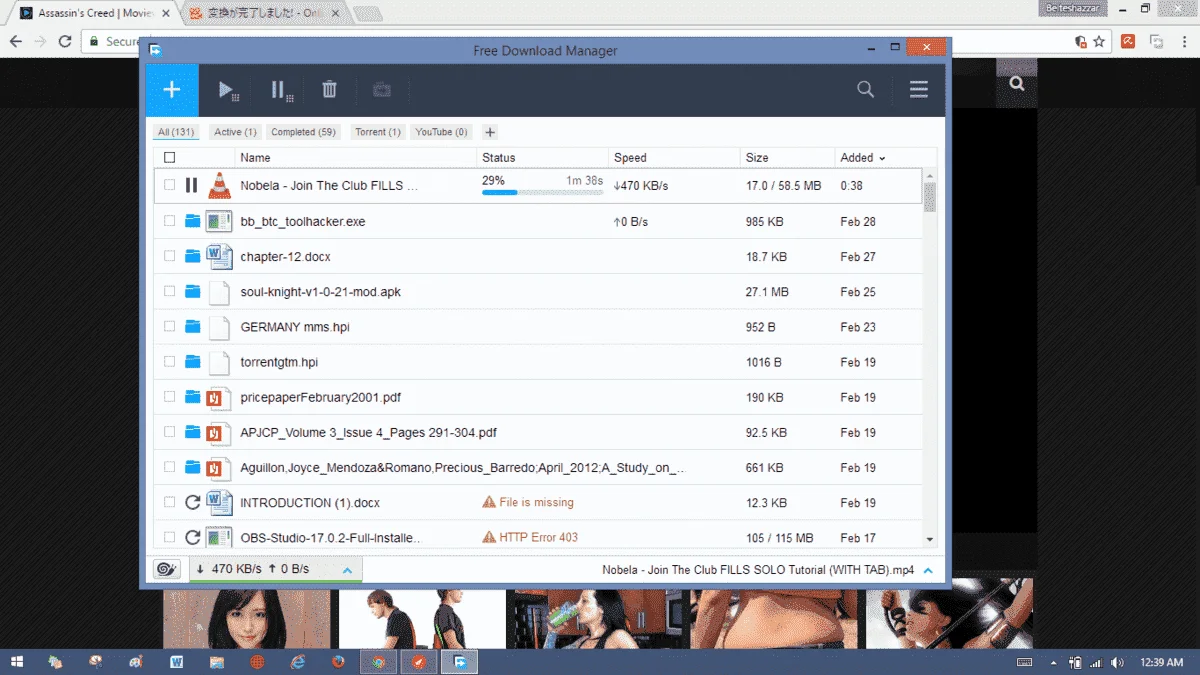
Task: Filter by Active (1) tab
Action: 235,132
